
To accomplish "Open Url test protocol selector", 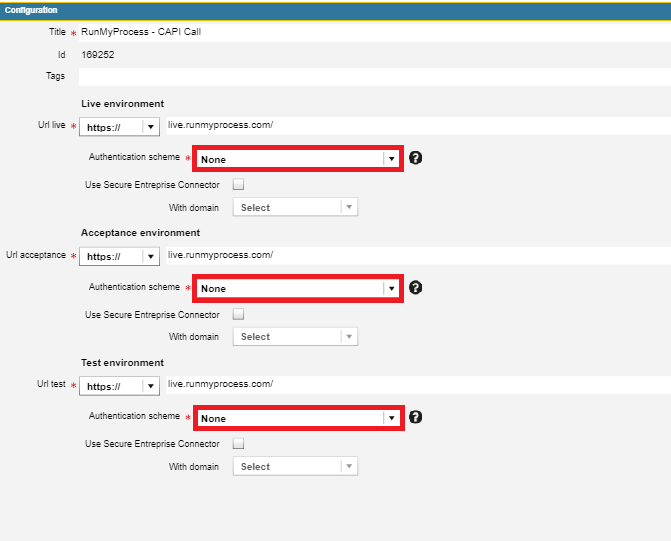I will (x=119, y=386).
